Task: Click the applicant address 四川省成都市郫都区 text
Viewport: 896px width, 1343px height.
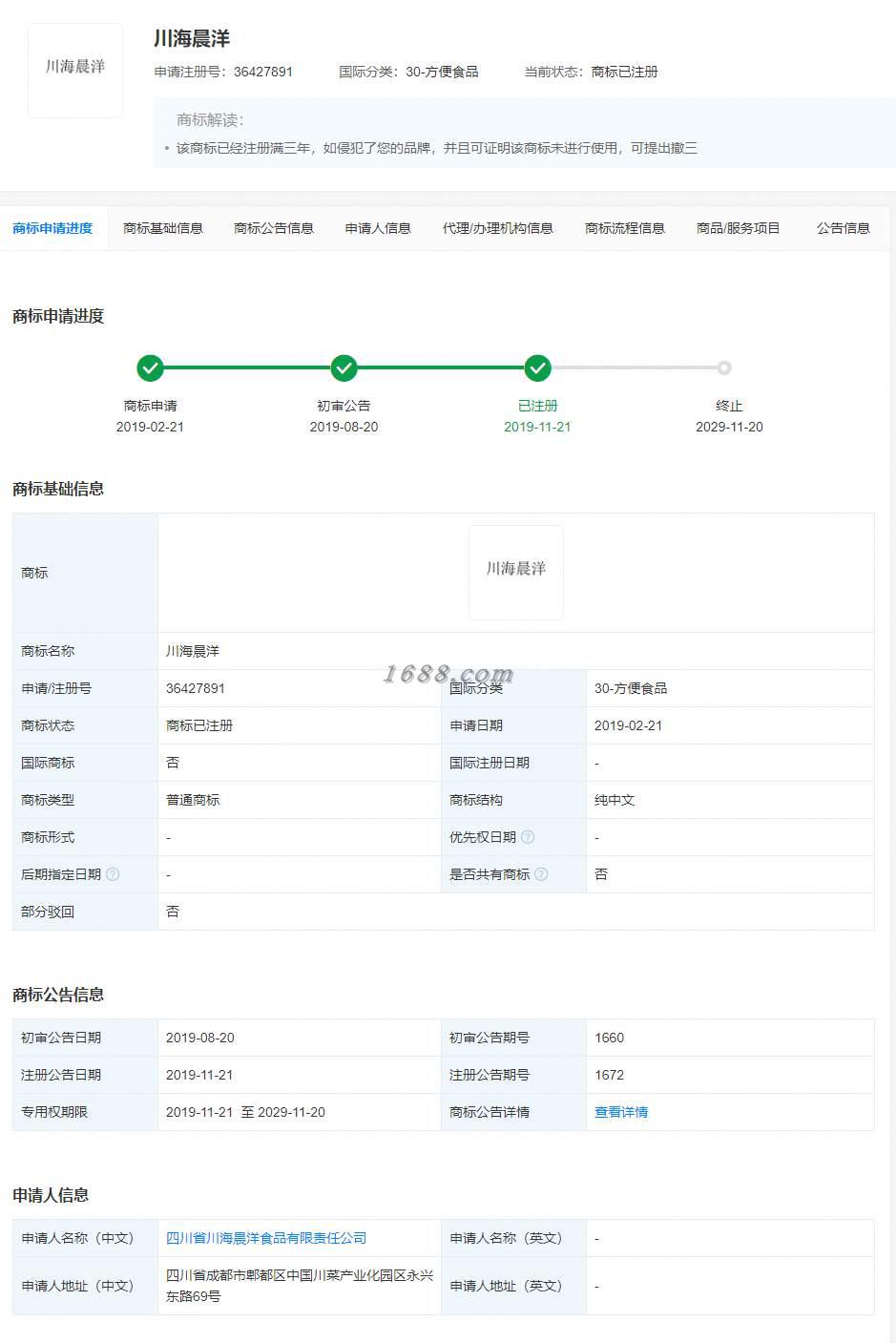Action: pos(300,1286)
